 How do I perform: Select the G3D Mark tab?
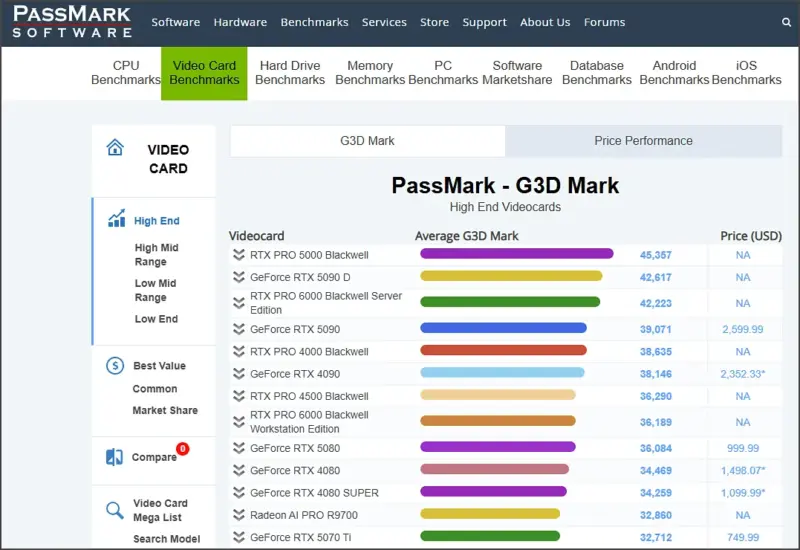[367, 141]
